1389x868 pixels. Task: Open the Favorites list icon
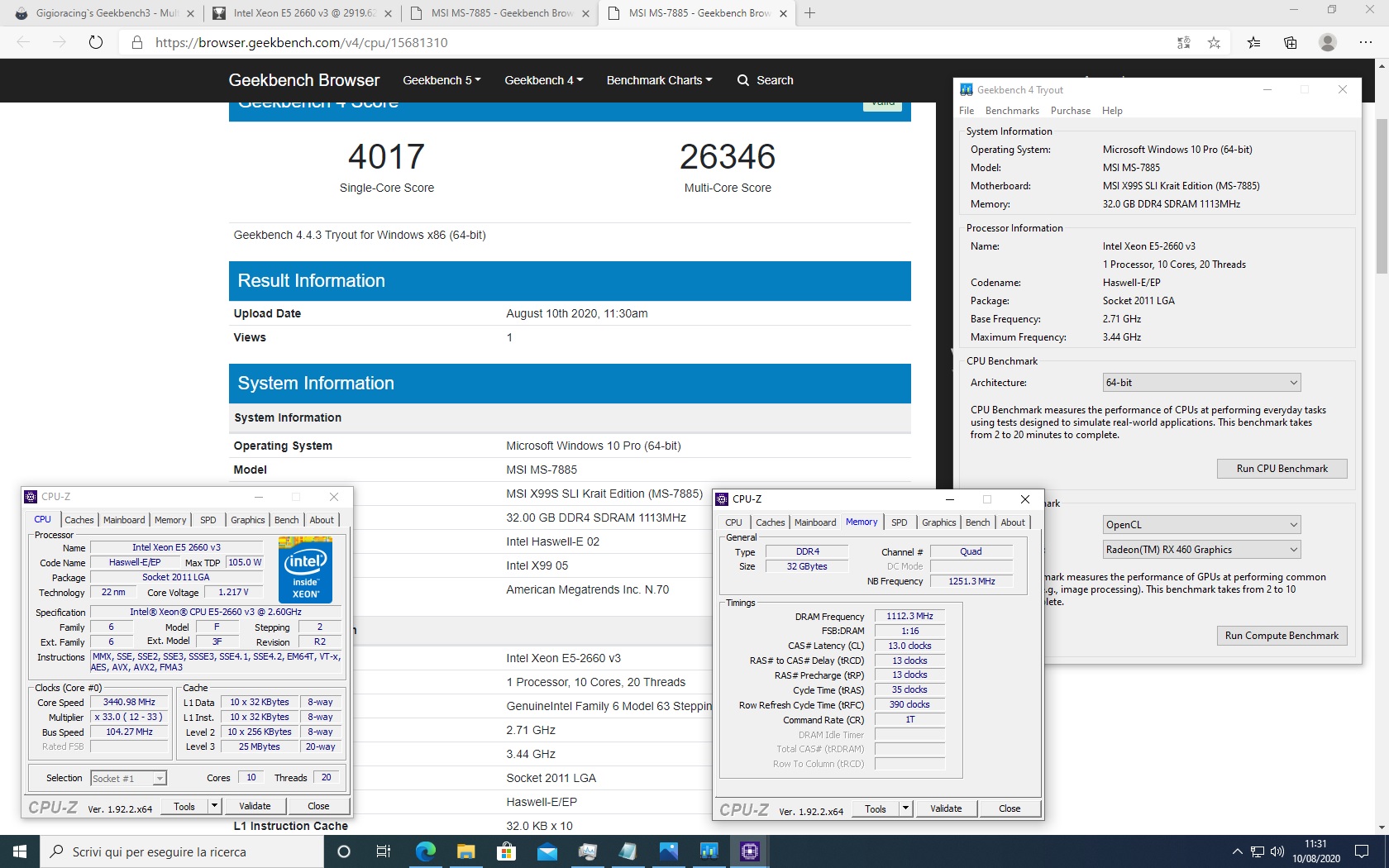(x=1254, y=42)
